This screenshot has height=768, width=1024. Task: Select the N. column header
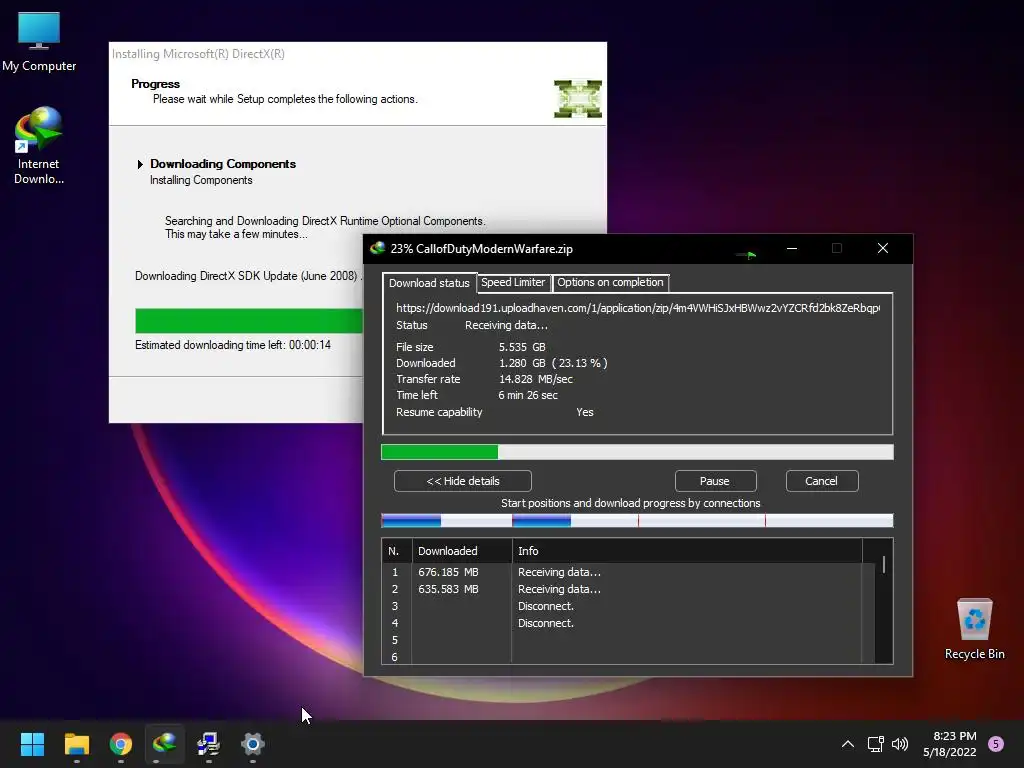tap(396, 551)
